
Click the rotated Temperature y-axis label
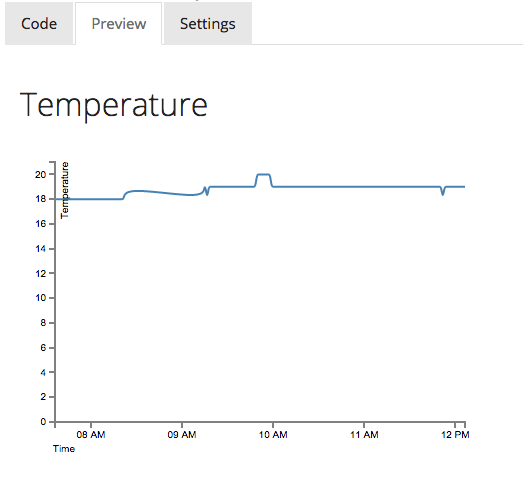(x=65, y=190)
